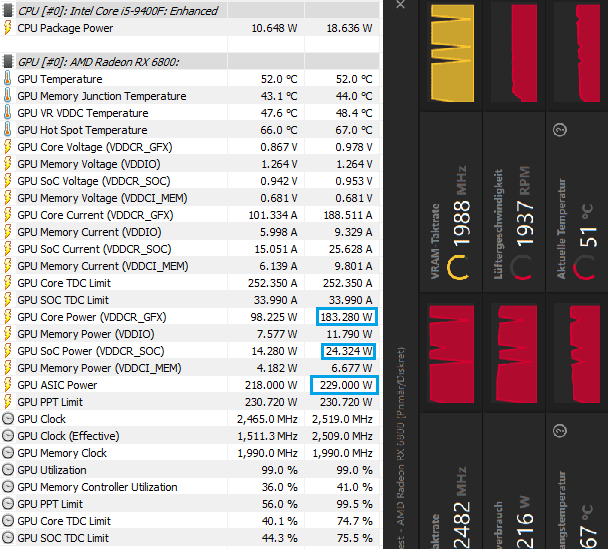Click the yellow VRAM clock history graph
The height and width of the screenshot is (549, 608).
coord(452,54)
